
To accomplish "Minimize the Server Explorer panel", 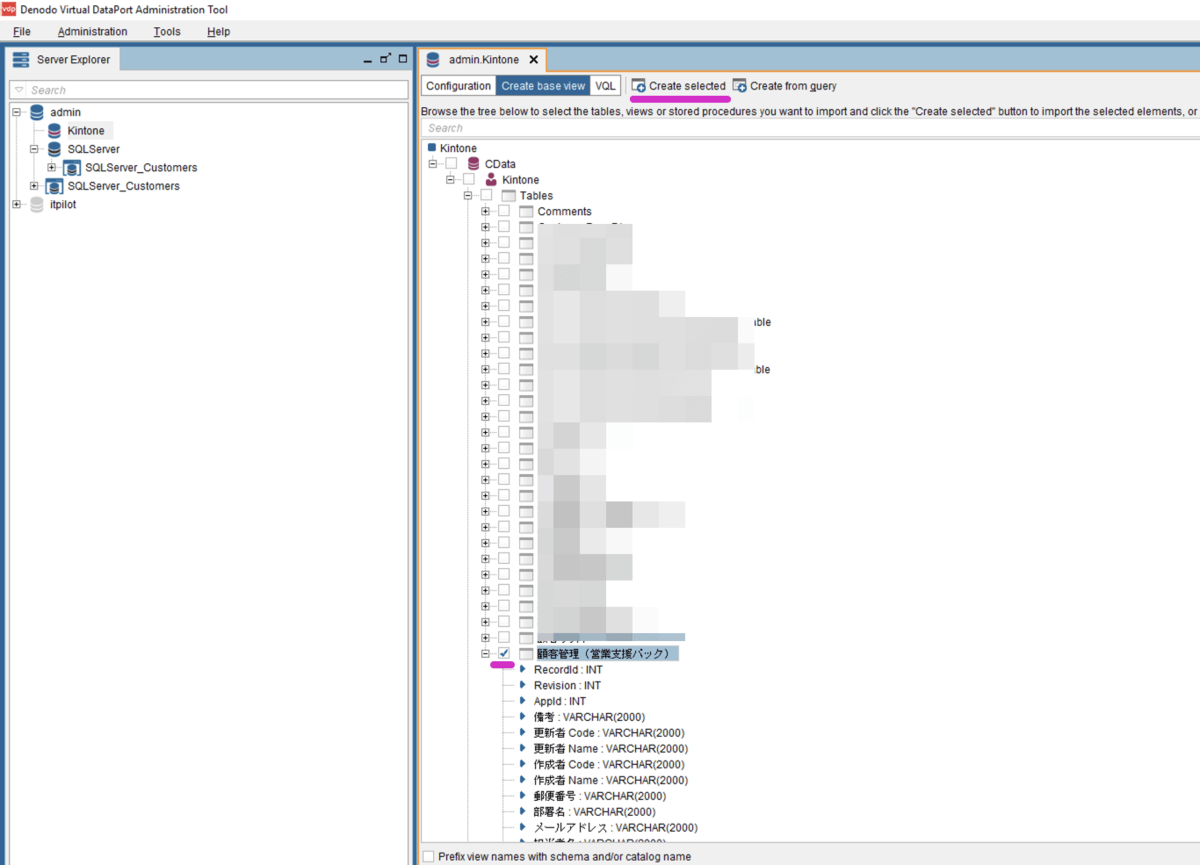I will [x=369, y=60].
